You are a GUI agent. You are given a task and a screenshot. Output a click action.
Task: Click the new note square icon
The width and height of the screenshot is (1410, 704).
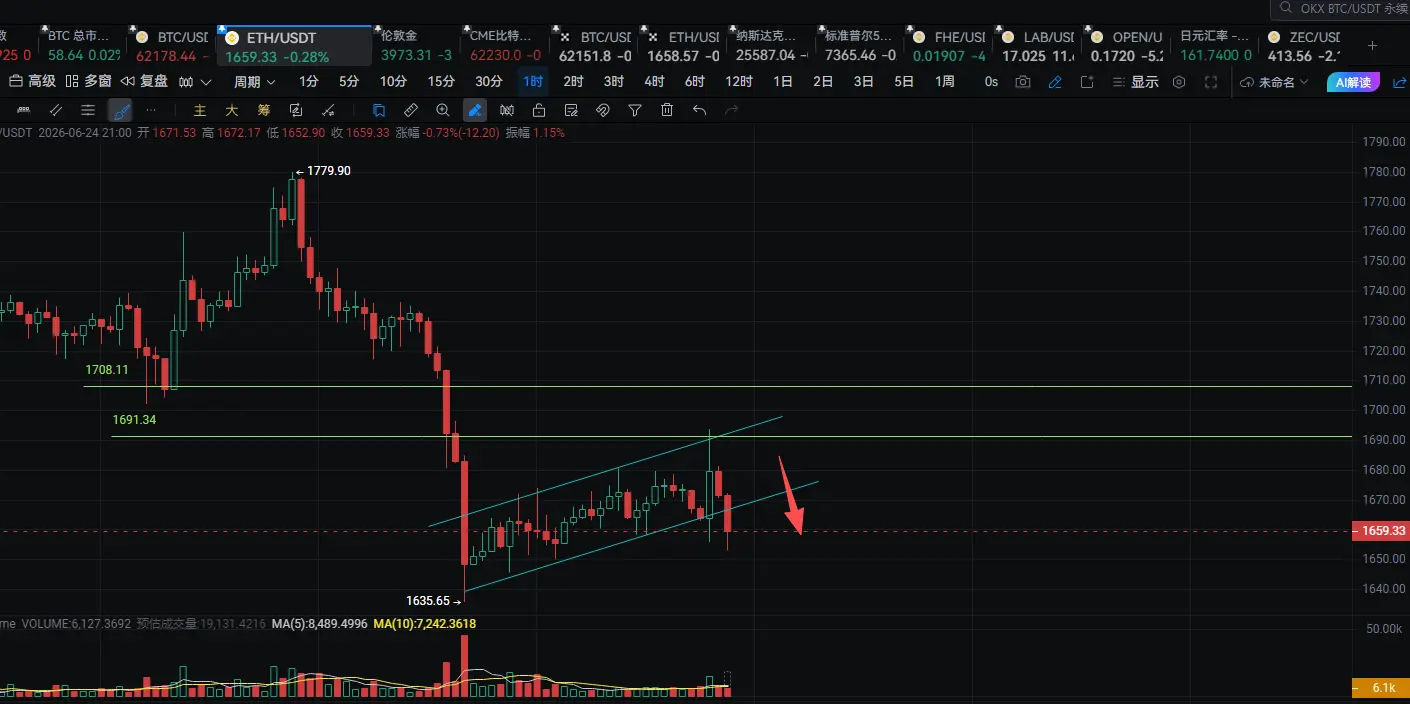click(x=1087, y=82)
